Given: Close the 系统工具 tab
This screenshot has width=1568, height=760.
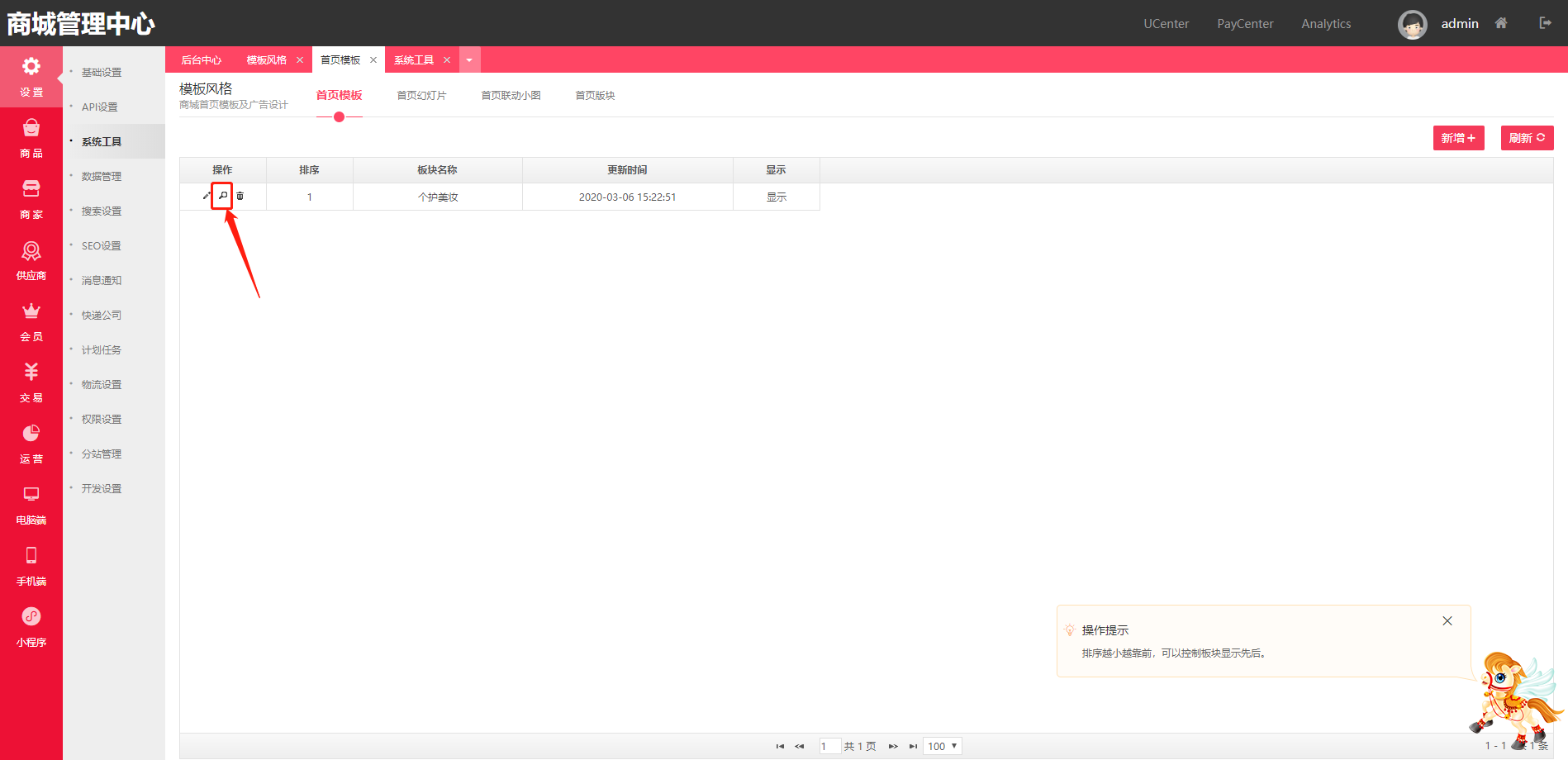Looking at the screenshot, I should pos(447,60).
